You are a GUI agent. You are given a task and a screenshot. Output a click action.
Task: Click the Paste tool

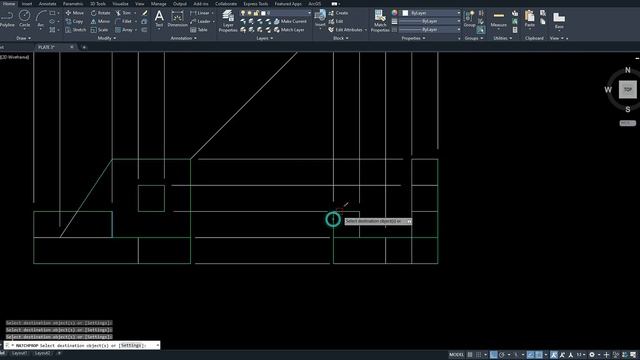click(529, 19)
